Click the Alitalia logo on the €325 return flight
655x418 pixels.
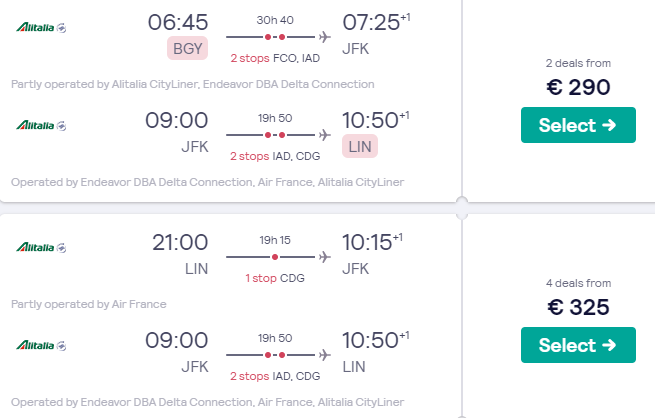point(40,345)
